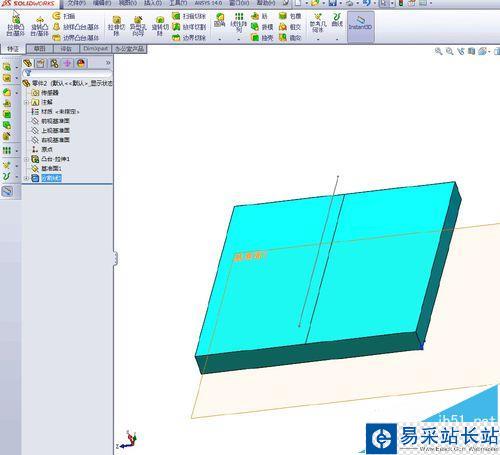The width and height of the screenshot is (500, 455).
Task: Switch to the DimXpert tab
Action: [96, 49]
